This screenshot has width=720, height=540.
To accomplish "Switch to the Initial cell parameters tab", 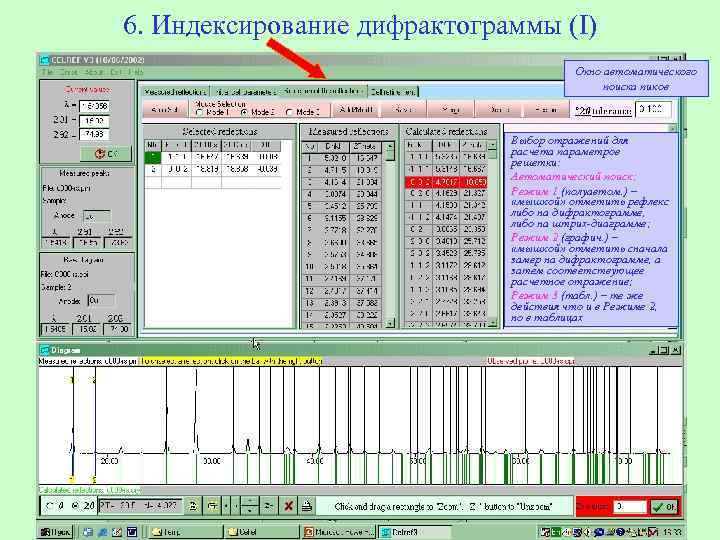I will click(x=246, y=92).
